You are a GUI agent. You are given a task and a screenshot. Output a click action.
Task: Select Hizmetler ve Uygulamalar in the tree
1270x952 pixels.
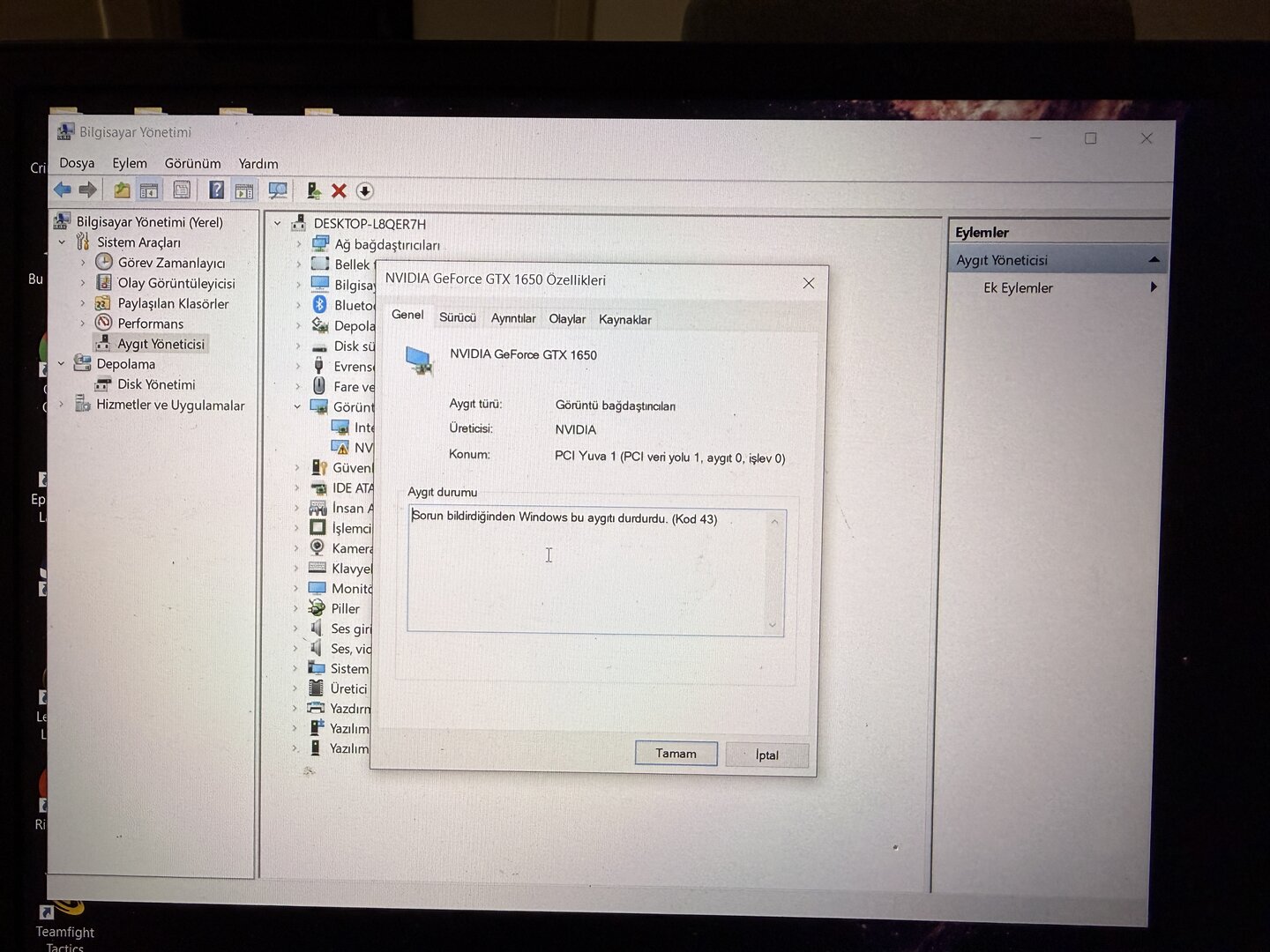tap(171, 405)
